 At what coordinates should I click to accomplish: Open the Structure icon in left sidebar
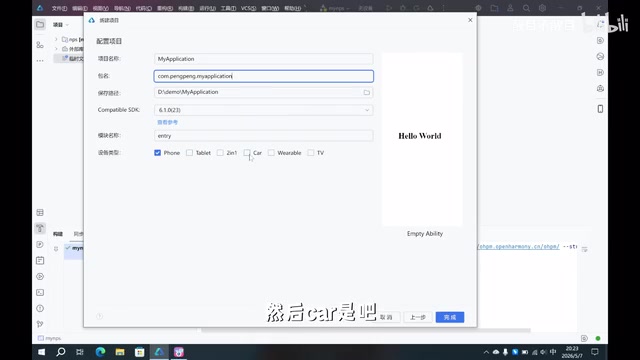[x=40, y=45]
